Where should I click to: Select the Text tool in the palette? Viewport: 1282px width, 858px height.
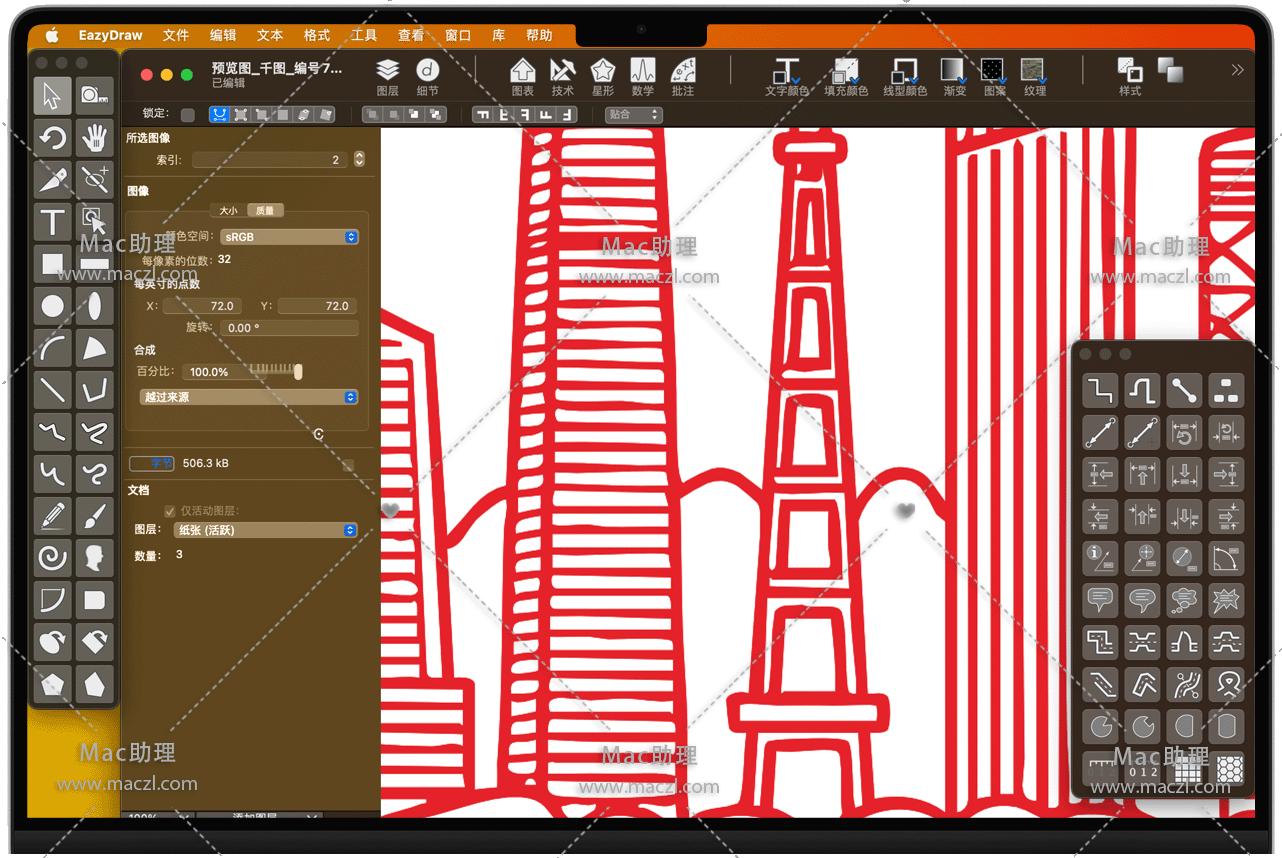pyautogui.click(x=52, y=222)
